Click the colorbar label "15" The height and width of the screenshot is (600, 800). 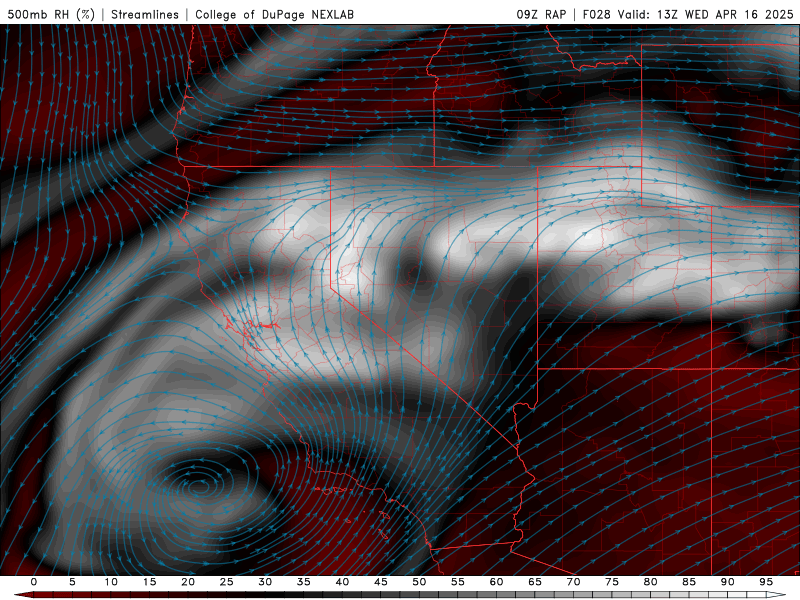(149, 582)
